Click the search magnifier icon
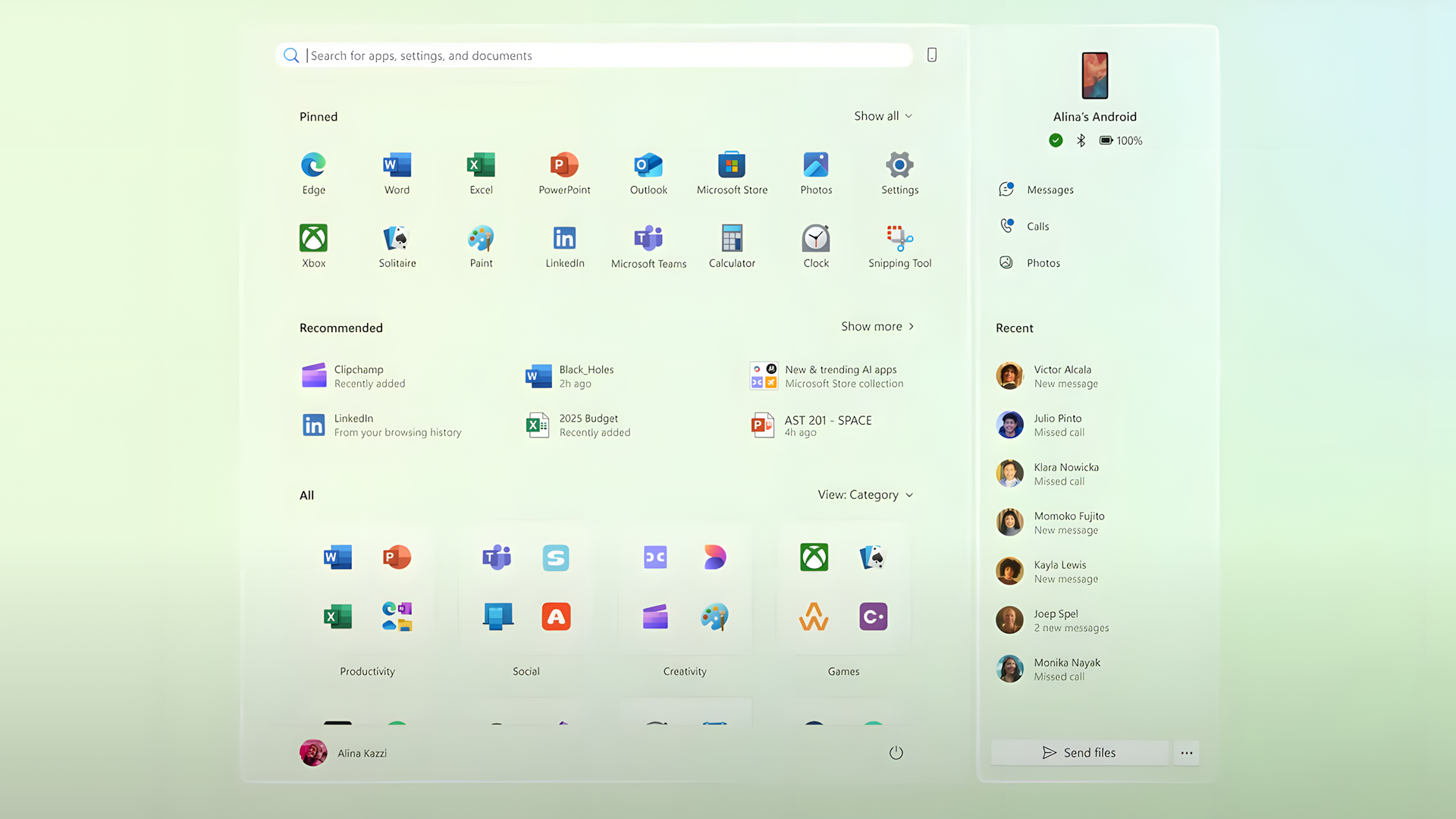Image resolution: width=1456 pixels, height=819 pixels. [x=290, y=55]
